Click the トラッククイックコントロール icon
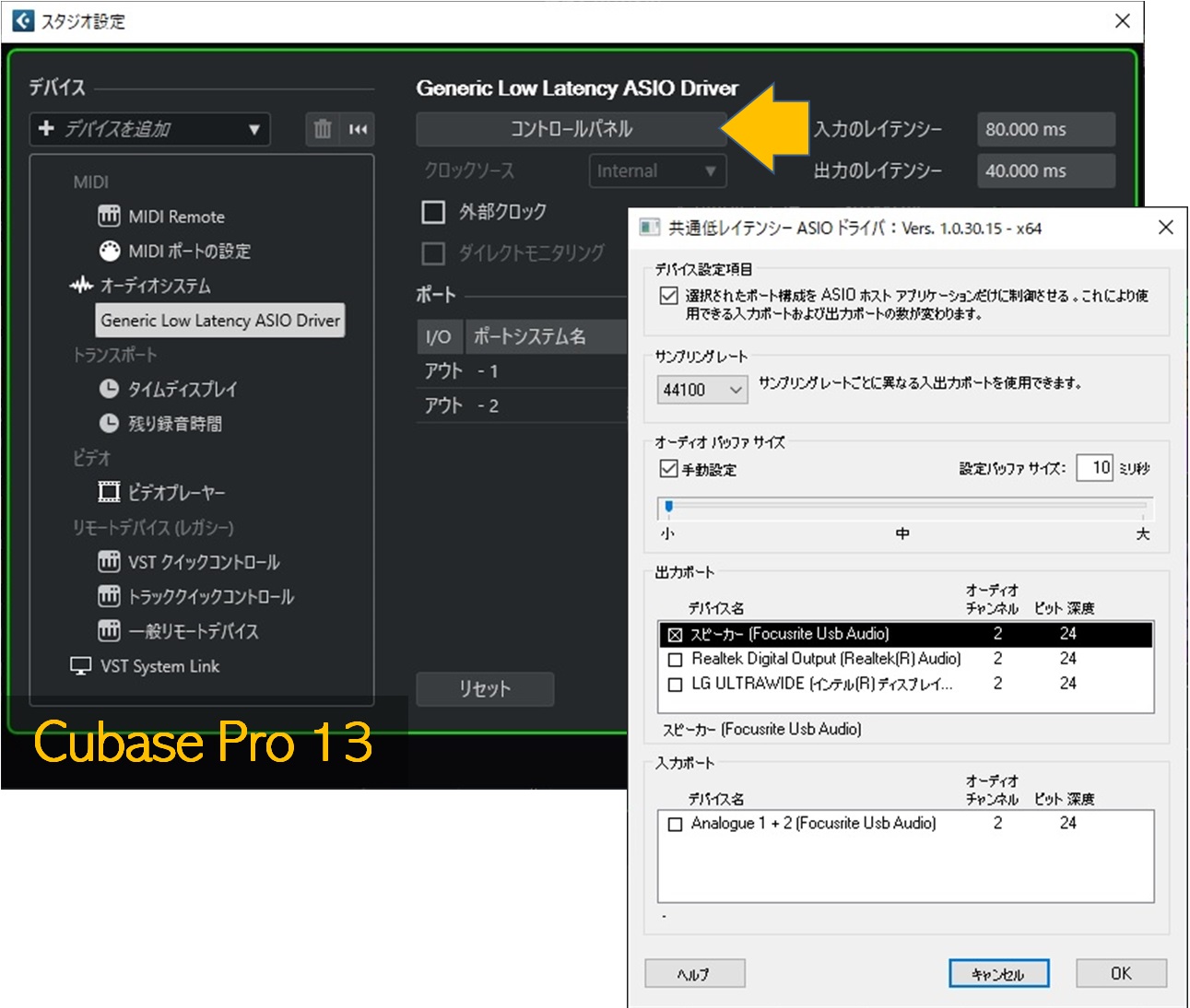The width and height of the screenshot is (1190, 1008). point(109,596)
